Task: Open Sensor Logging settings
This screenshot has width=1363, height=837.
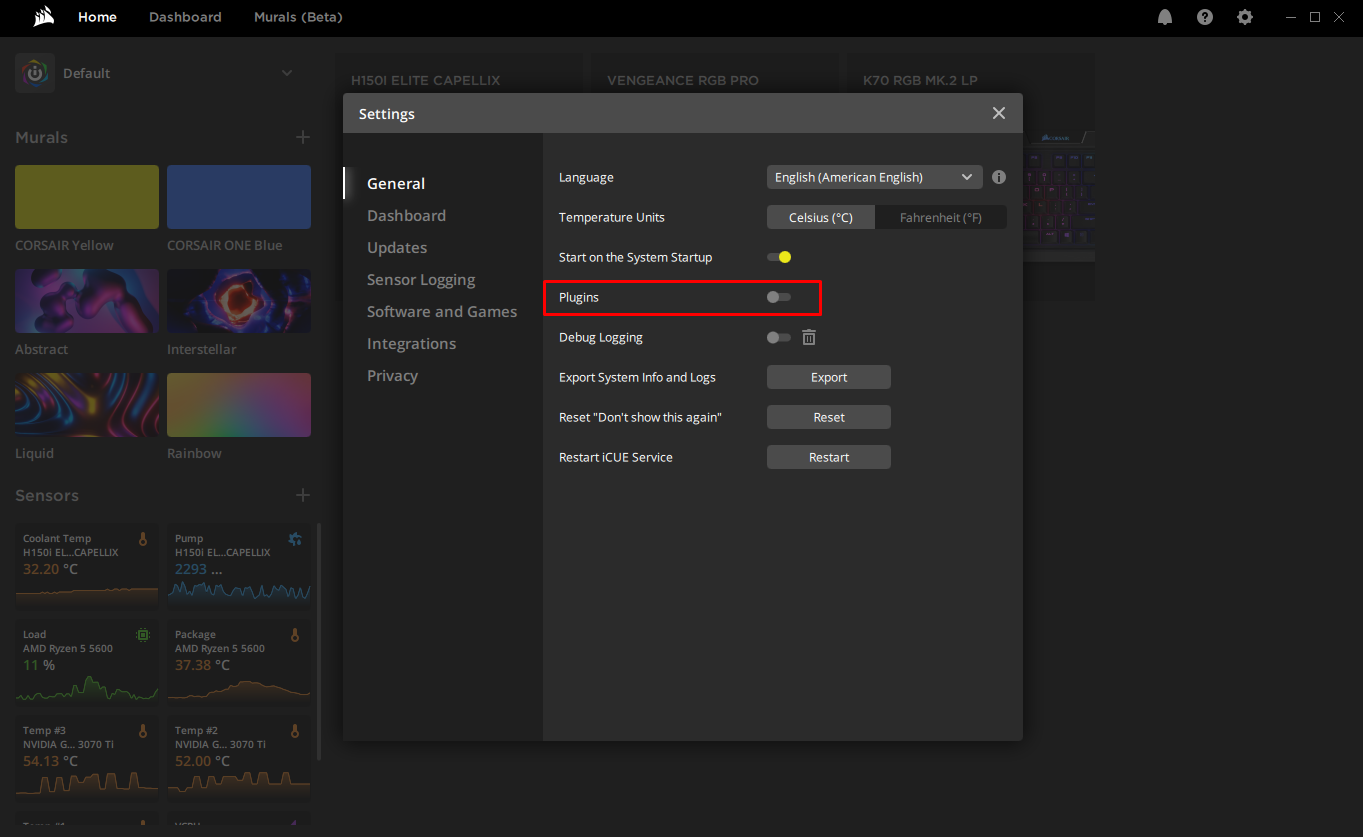Action: pyautogui.click(x=421, y=279)
